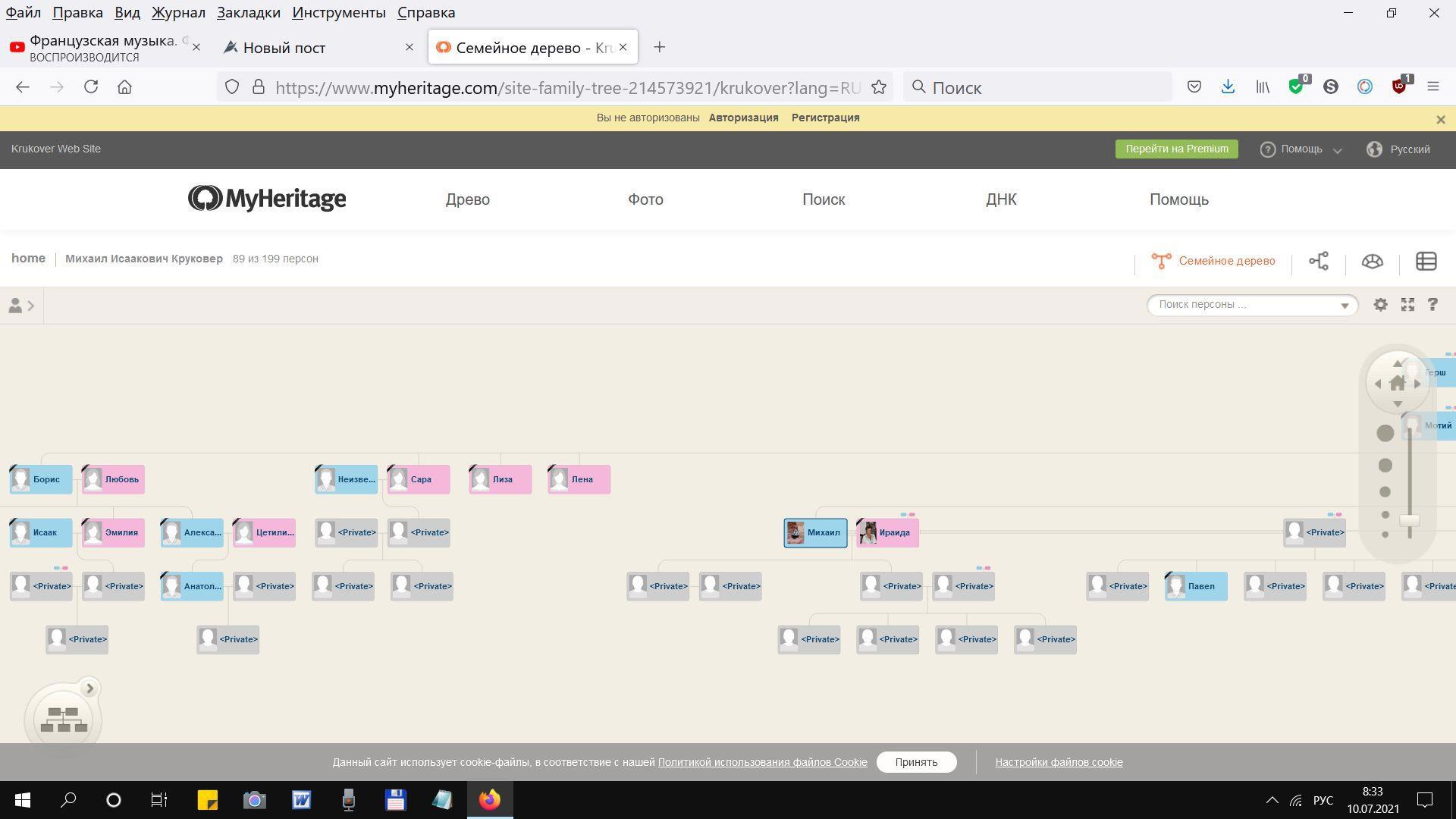Open the ДНК menu item
The height and width of the screenshot is (819, 1456).
pyautogui.click(x=1001, y=199)
